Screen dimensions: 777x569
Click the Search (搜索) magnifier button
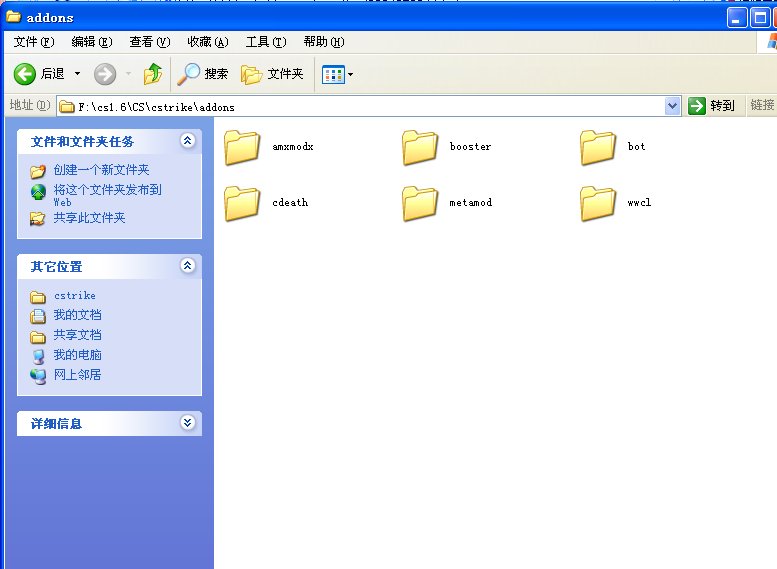click(x=203, y=74)
